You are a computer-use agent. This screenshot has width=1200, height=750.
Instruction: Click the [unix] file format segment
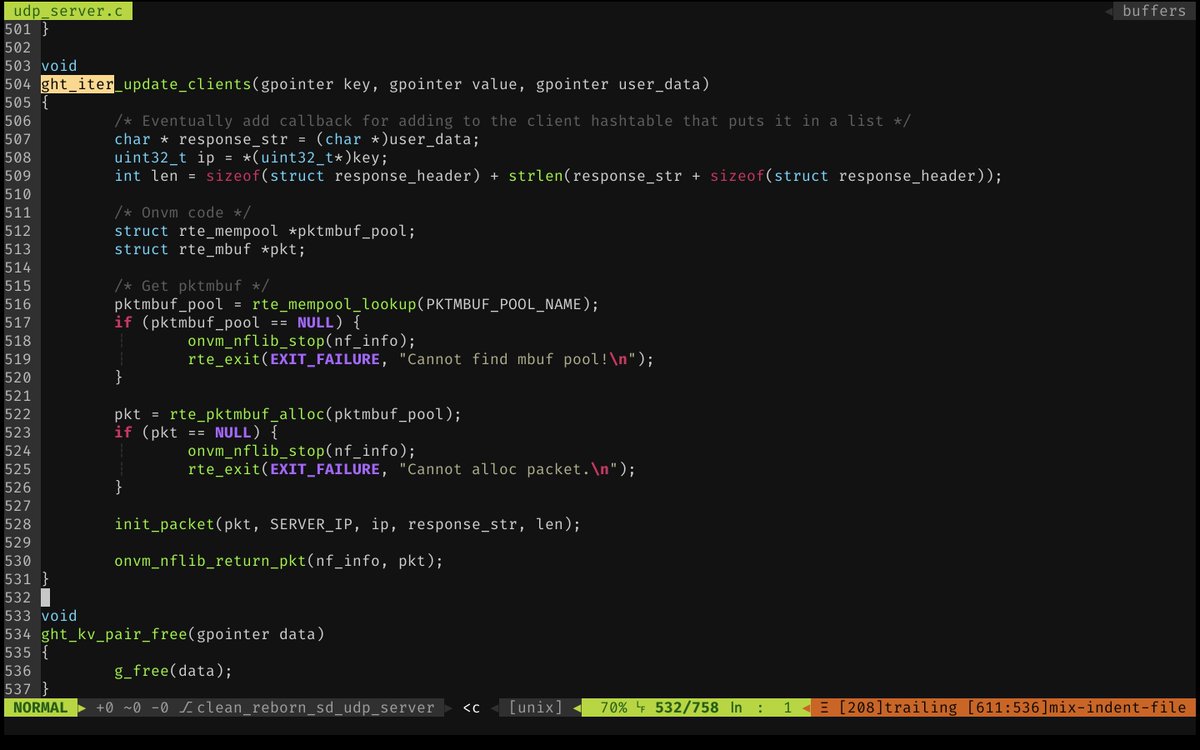pyautogui.click(x=535, y=707)
